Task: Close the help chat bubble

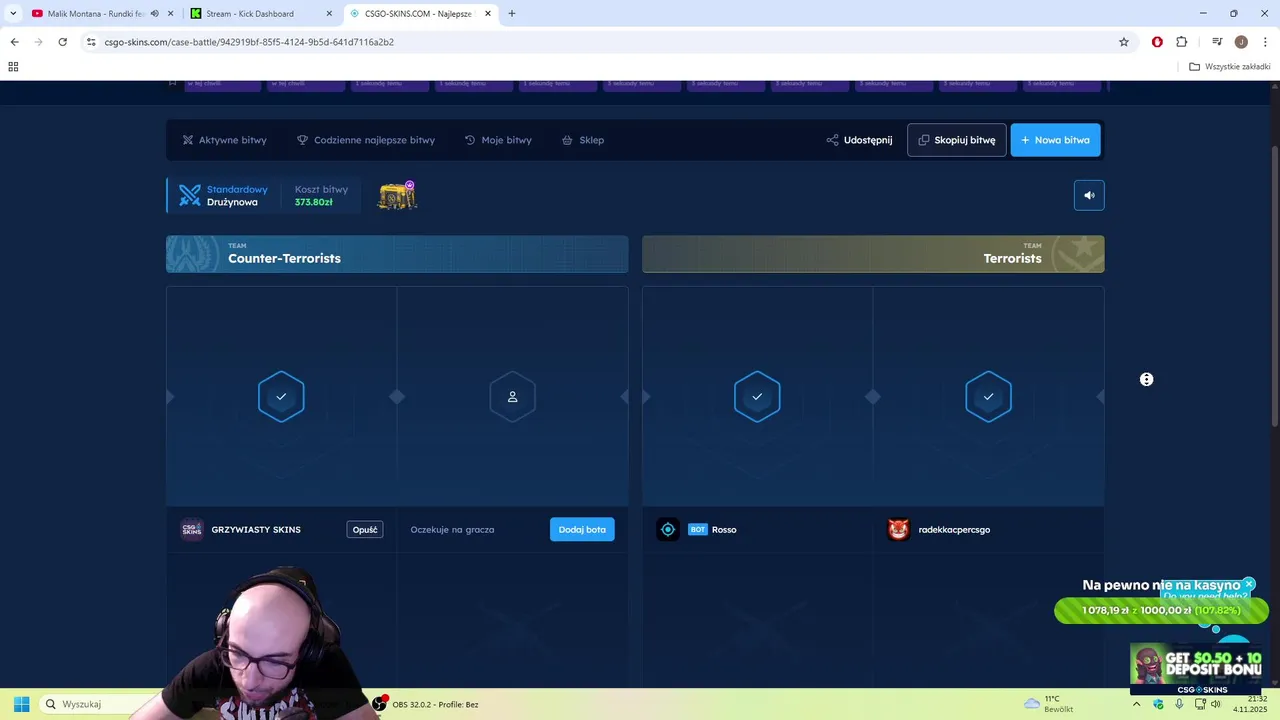Action: click(1249, 584)
